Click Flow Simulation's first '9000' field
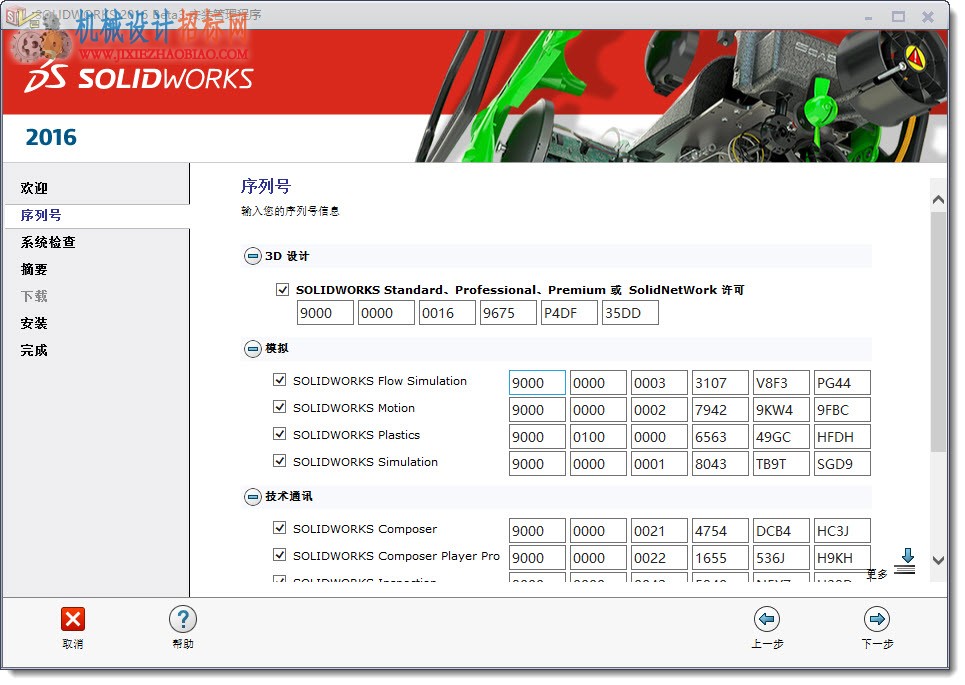 pos(537,383)
